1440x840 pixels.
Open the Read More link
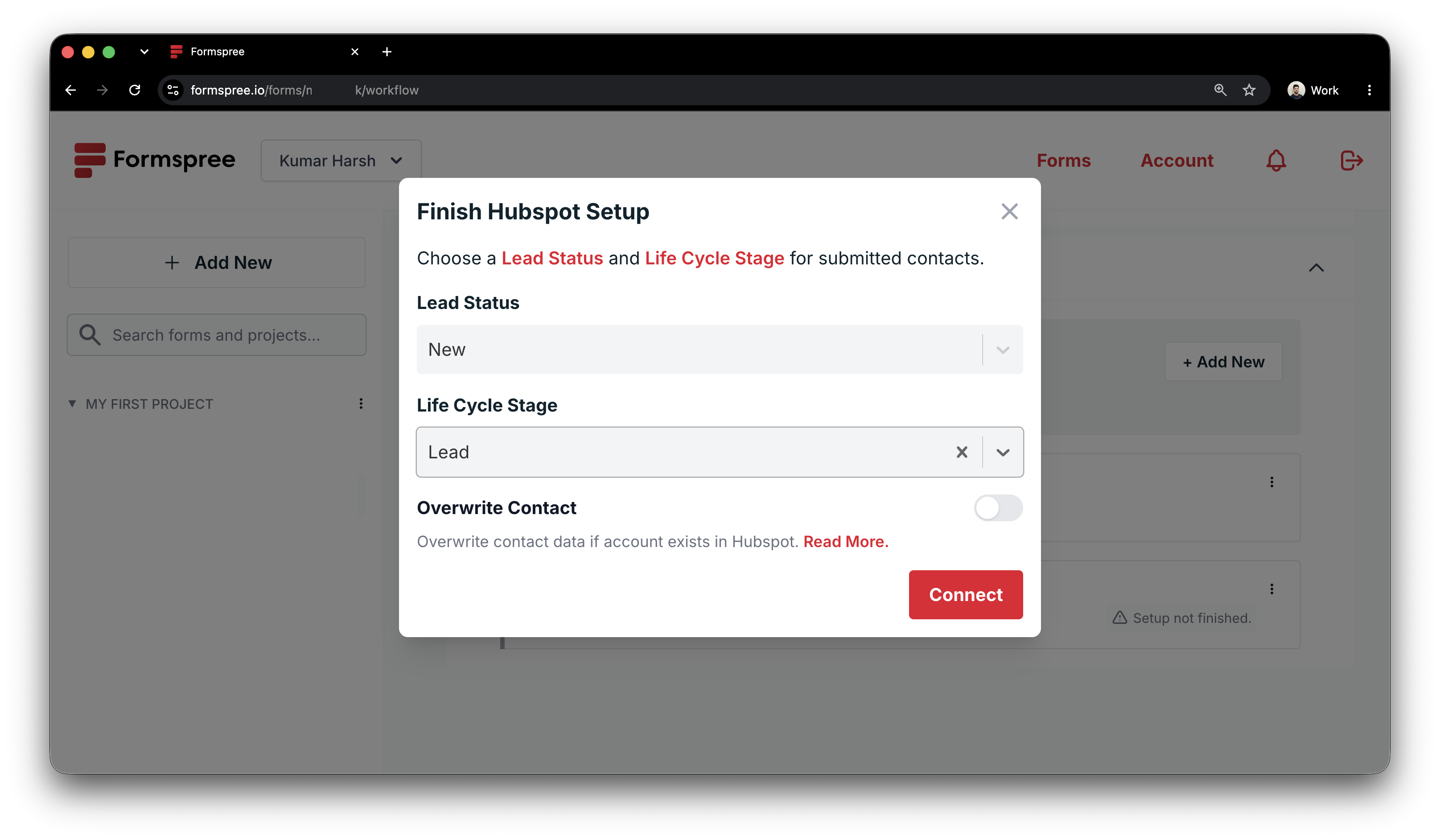846,541
